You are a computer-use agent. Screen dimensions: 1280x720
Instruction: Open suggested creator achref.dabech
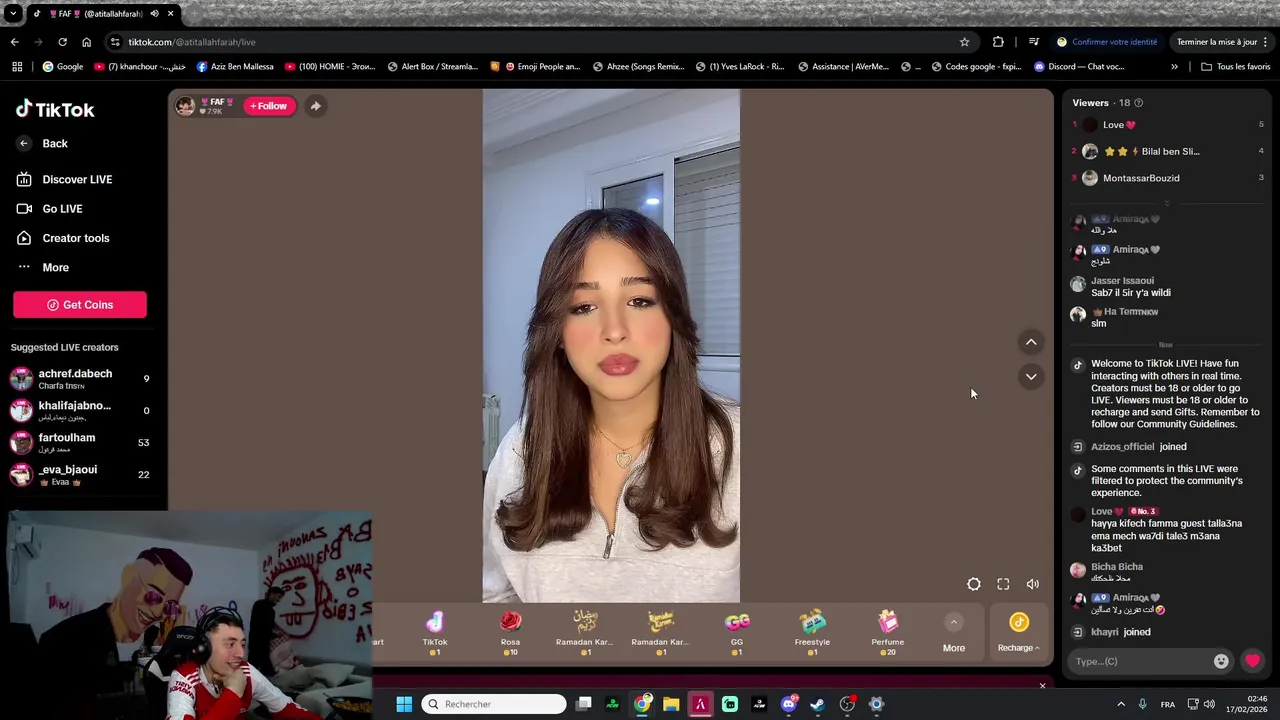(x=80, y=379)
